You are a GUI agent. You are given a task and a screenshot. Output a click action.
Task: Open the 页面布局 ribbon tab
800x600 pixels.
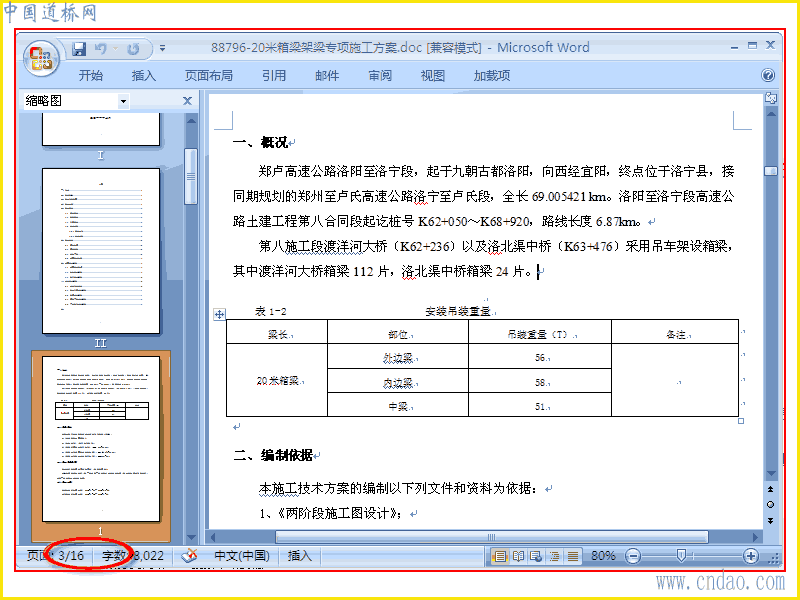point(209,76)
